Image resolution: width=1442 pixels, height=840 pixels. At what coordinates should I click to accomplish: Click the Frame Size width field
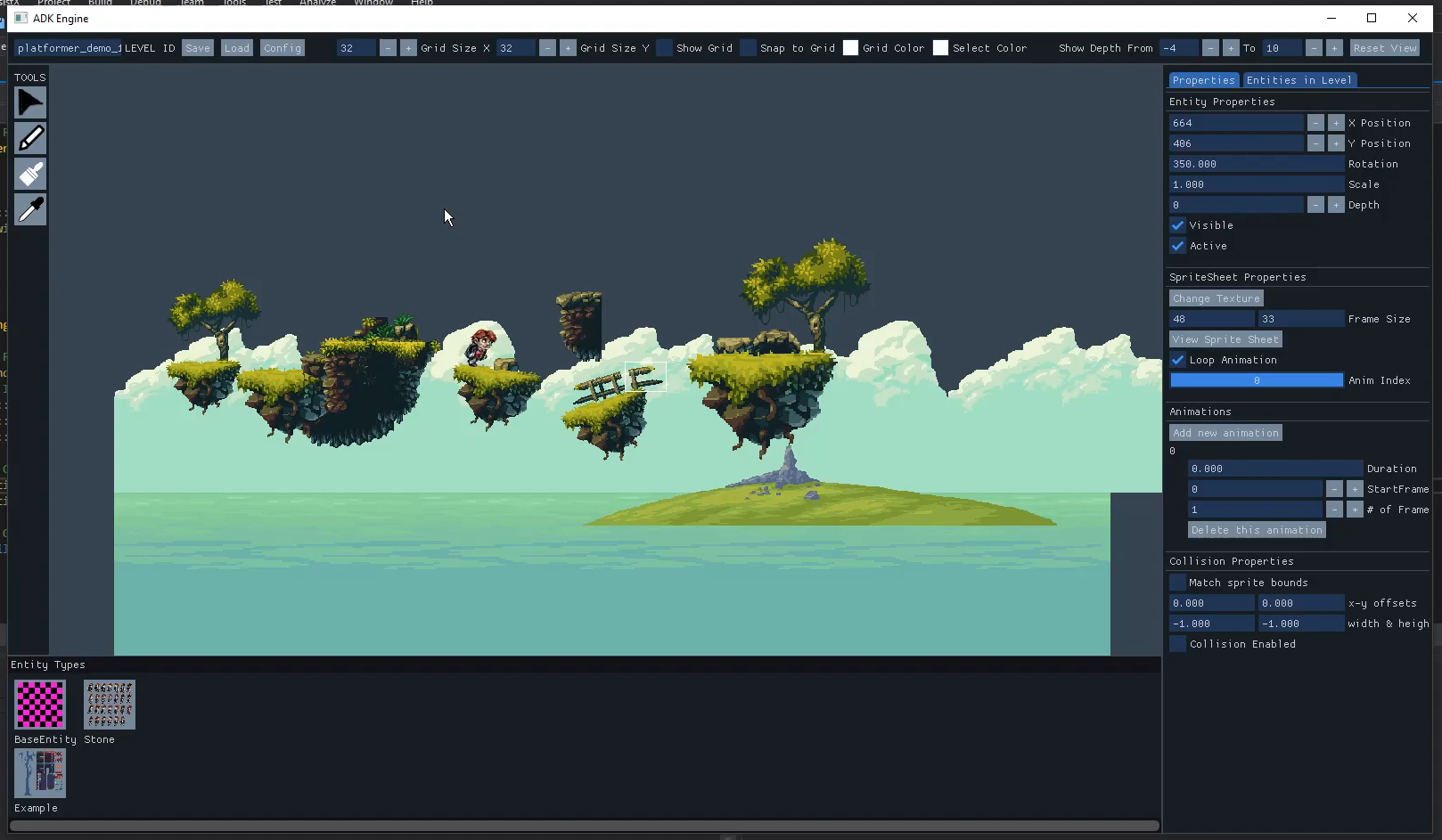point(1212,319)
